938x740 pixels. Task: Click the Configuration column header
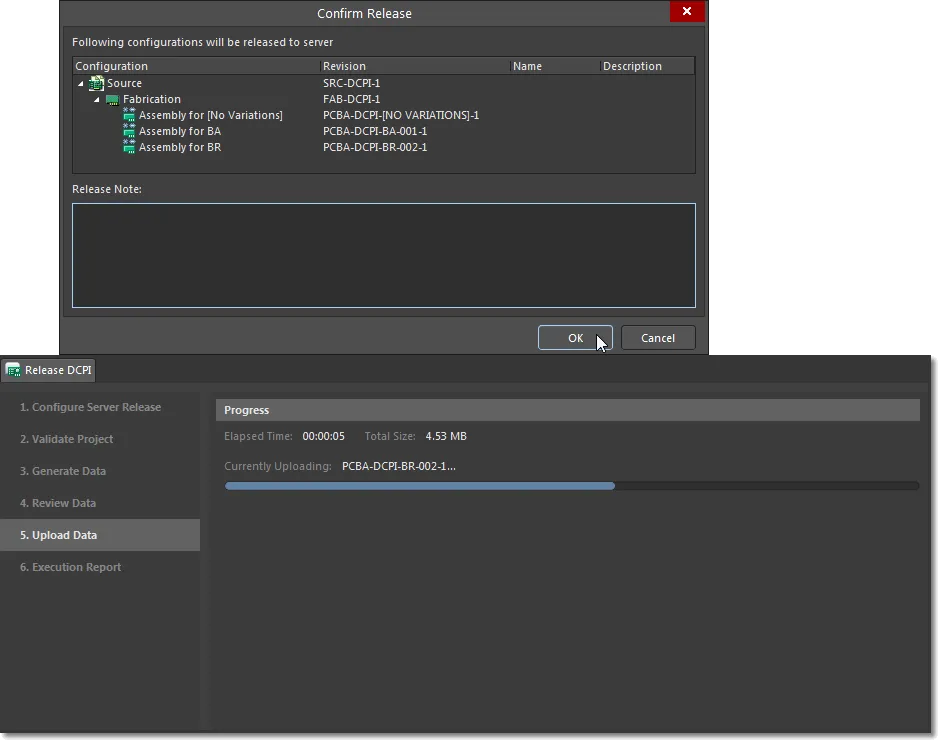click(x=196, y=66)
